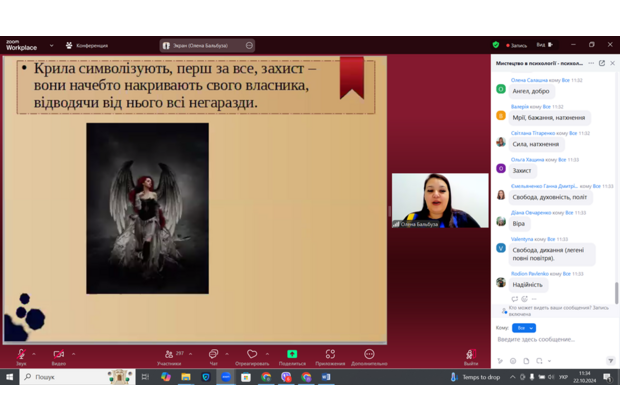The image size is (620, 420).
Task: Open the Приложения apps icon
Action: click(x=330, y=355)
